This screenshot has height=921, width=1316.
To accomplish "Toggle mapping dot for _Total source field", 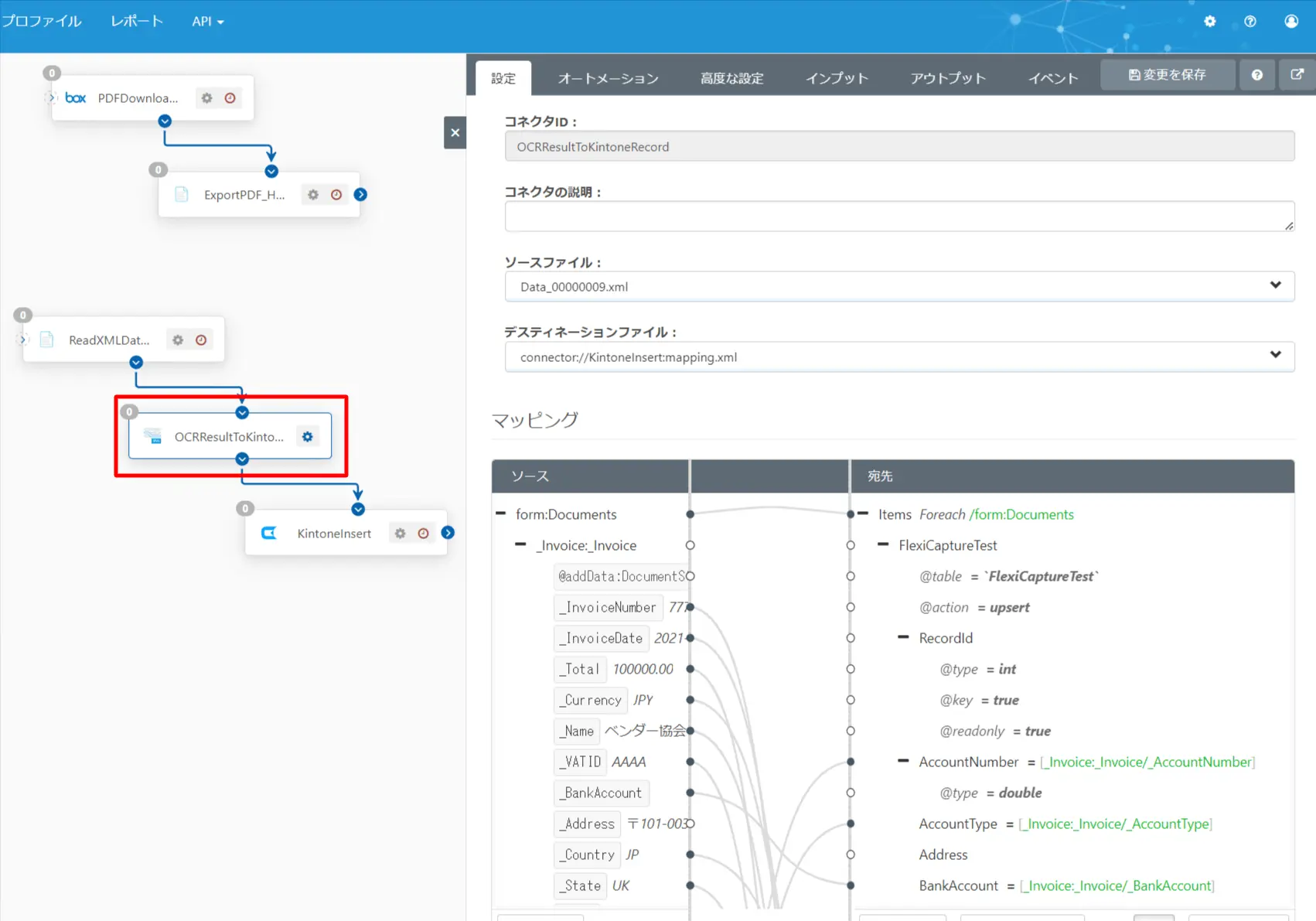I will 690,669.
